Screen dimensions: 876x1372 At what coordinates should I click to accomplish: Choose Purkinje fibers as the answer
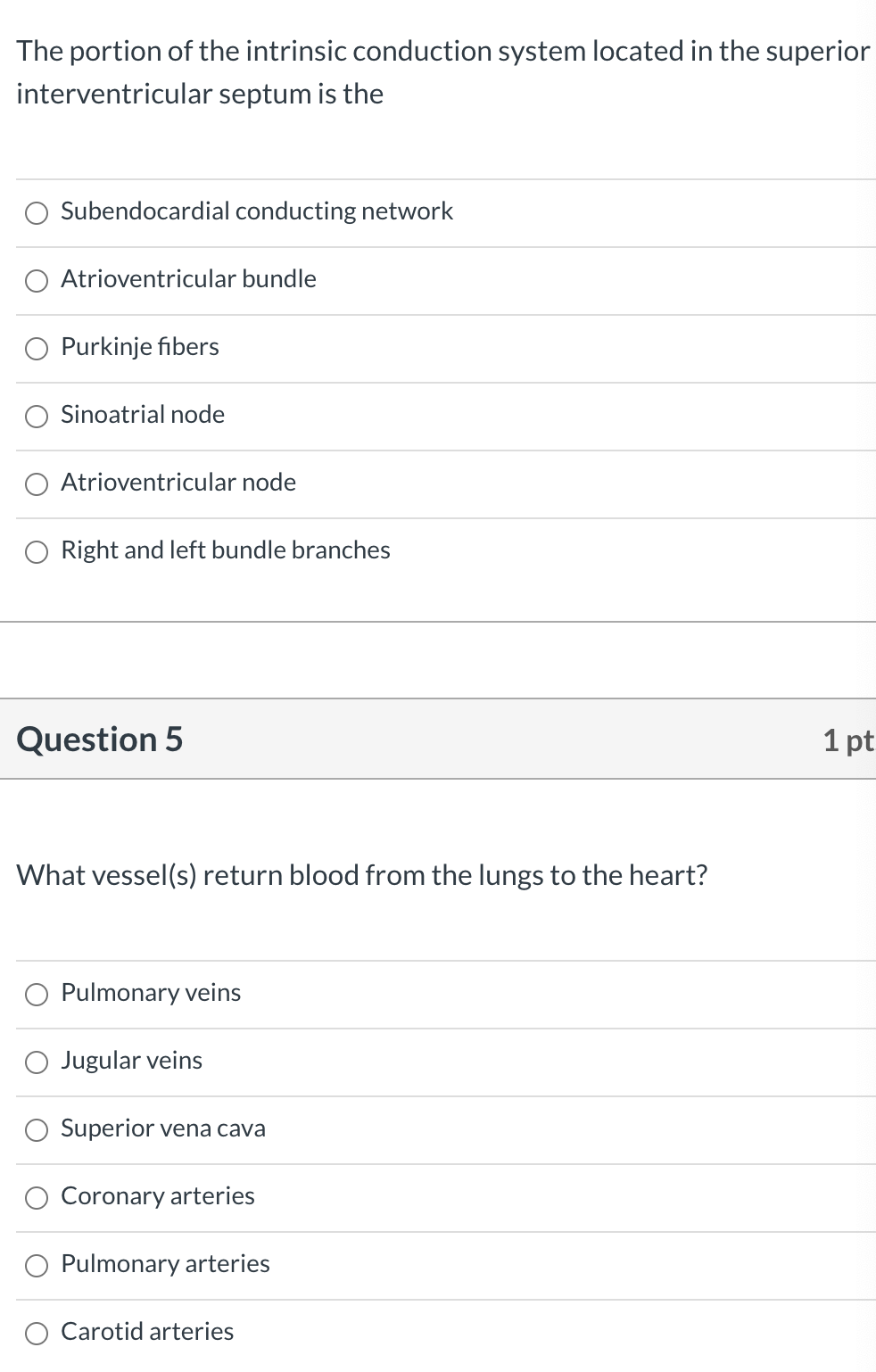tap(37, 349)
